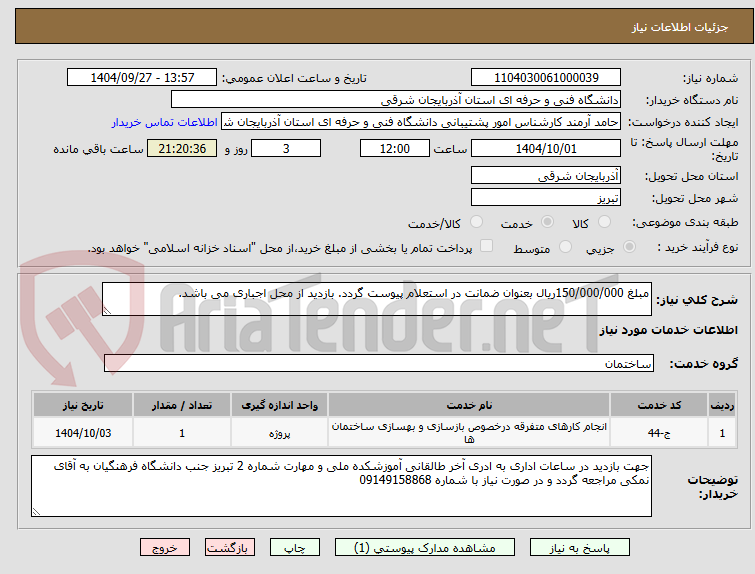Select the کالا/خدمت radio button

point(476,222)
